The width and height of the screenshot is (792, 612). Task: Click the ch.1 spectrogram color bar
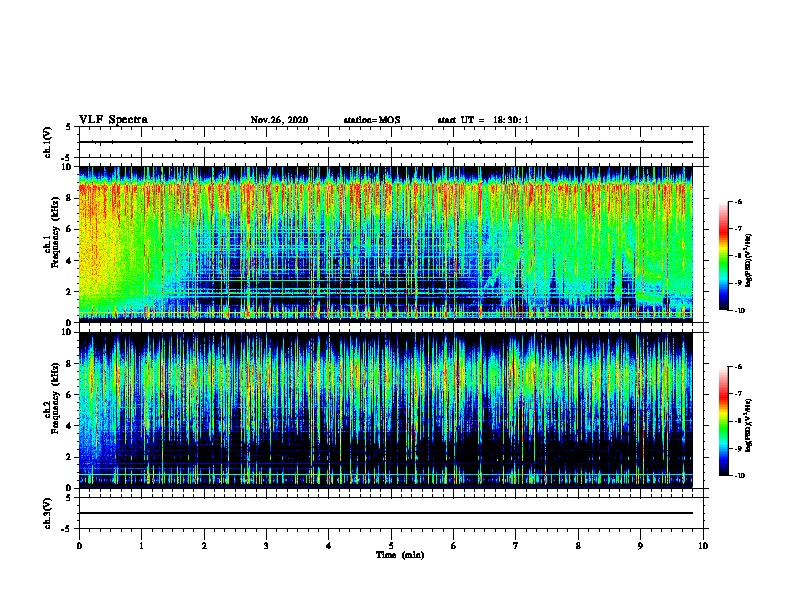coord(723,256)
